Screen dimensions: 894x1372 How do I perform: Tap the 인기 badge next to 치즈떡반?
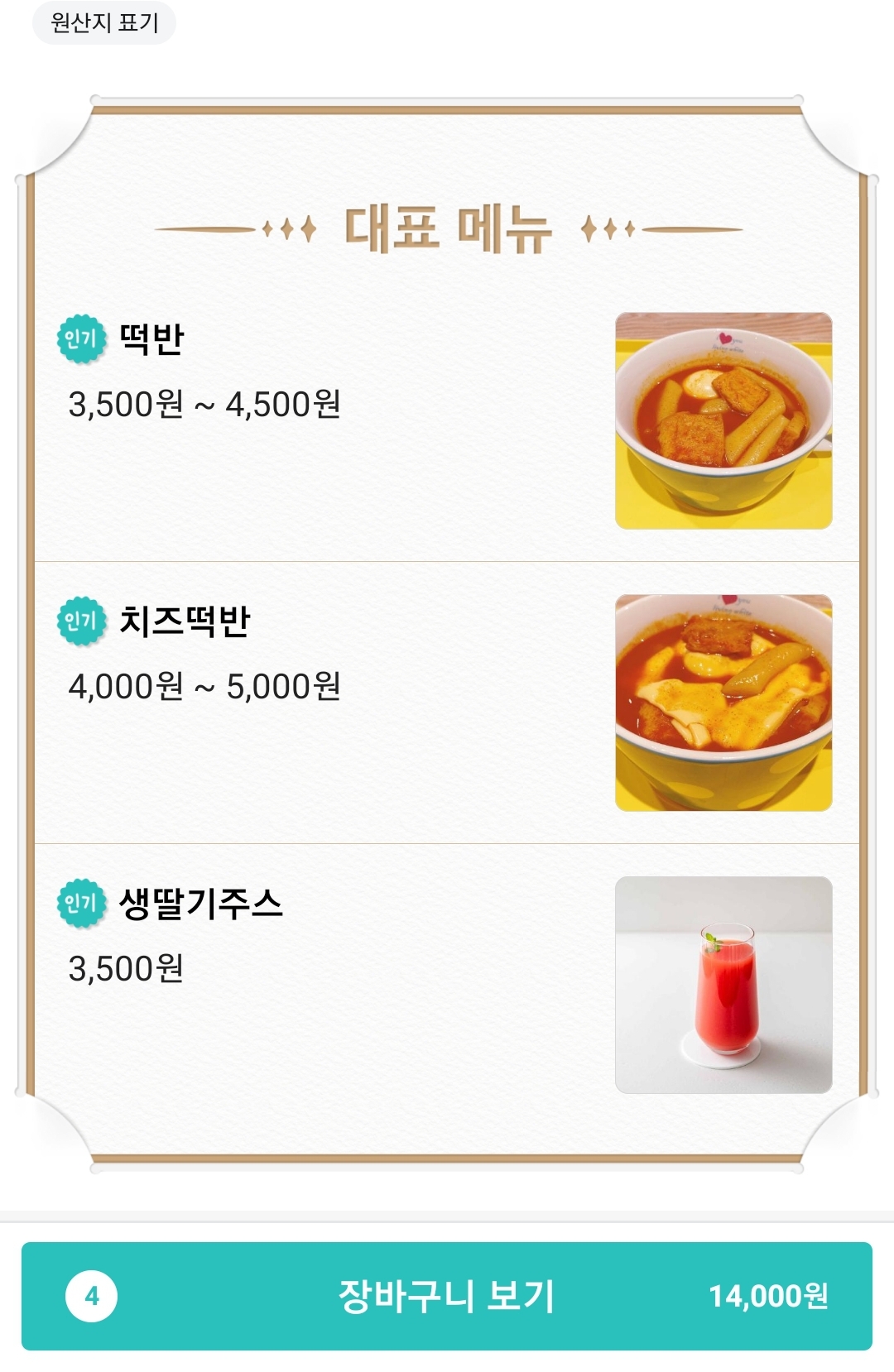pyautogui.click(x=81, y=621)
